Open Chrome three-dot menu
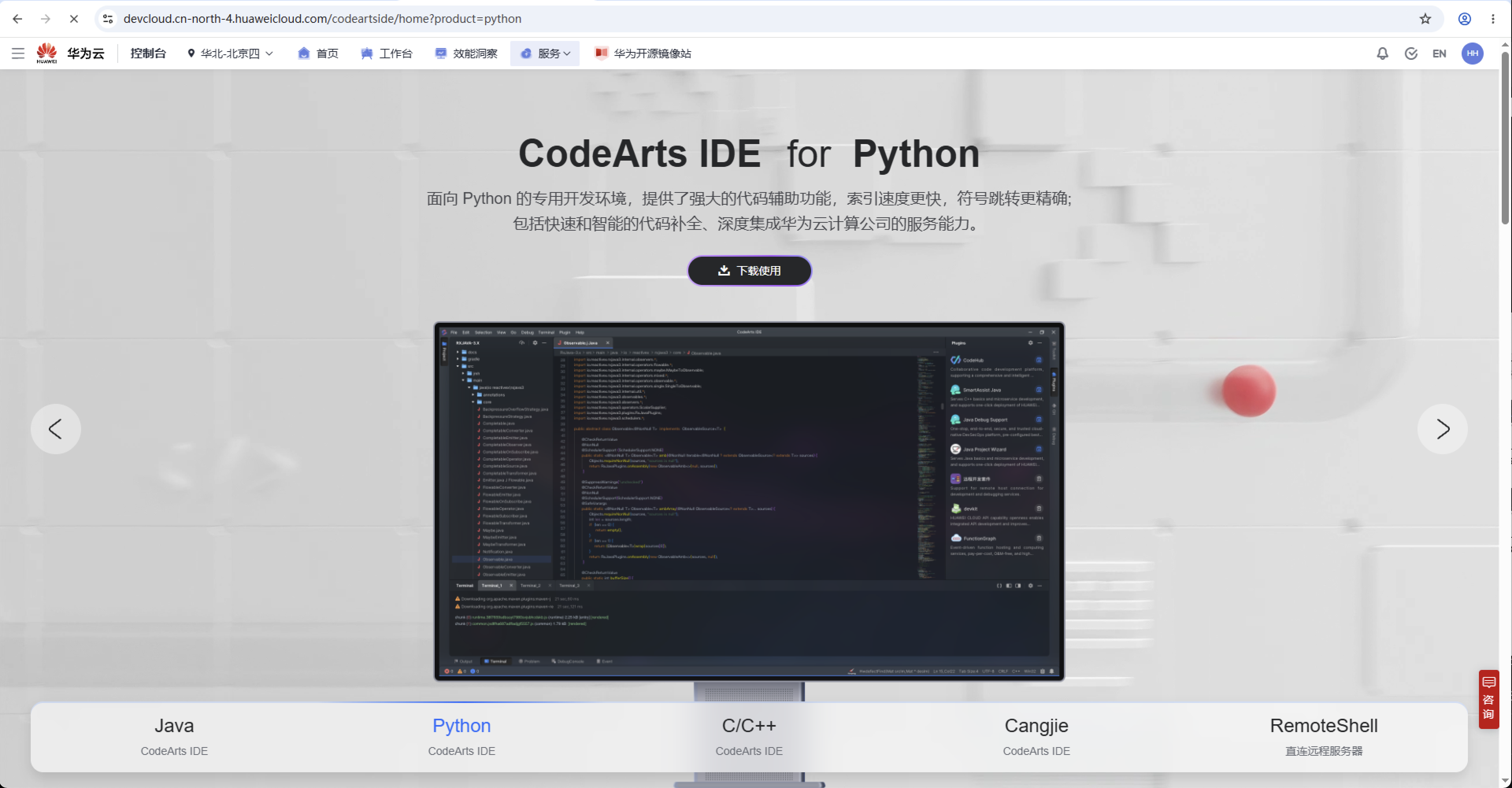This screenshot has width=1512, height=788. click(x=1493, y=19)
